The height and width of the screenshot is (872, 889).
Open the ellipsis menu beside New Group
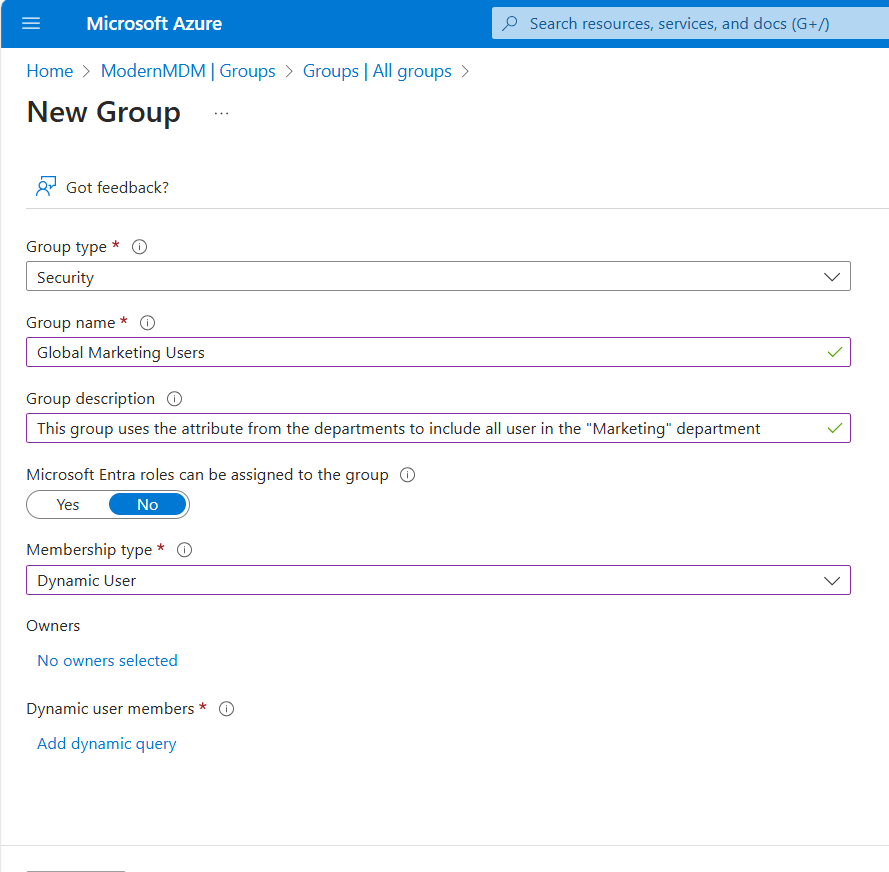[221, 114]
